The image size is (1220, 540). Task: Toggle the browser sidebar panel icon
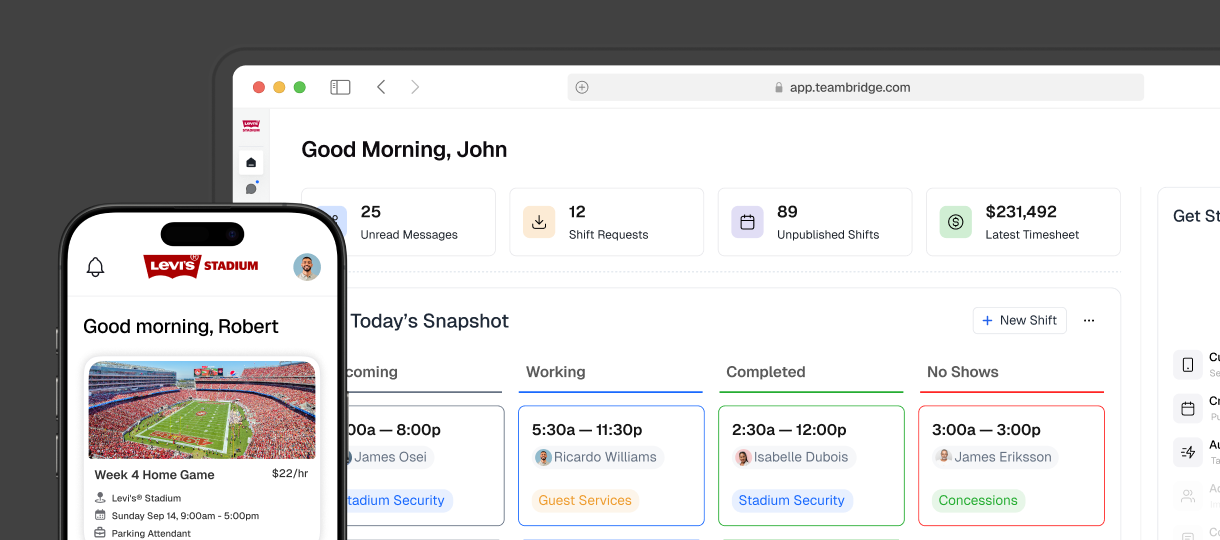[x=341, y=87]
